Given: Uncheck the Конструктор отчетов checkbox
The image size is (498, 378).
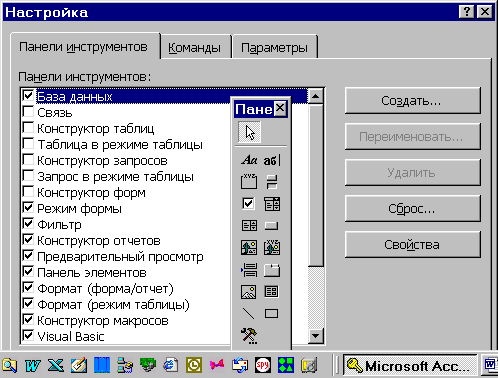Looking at the screenshot, I should tap(28, 239).
